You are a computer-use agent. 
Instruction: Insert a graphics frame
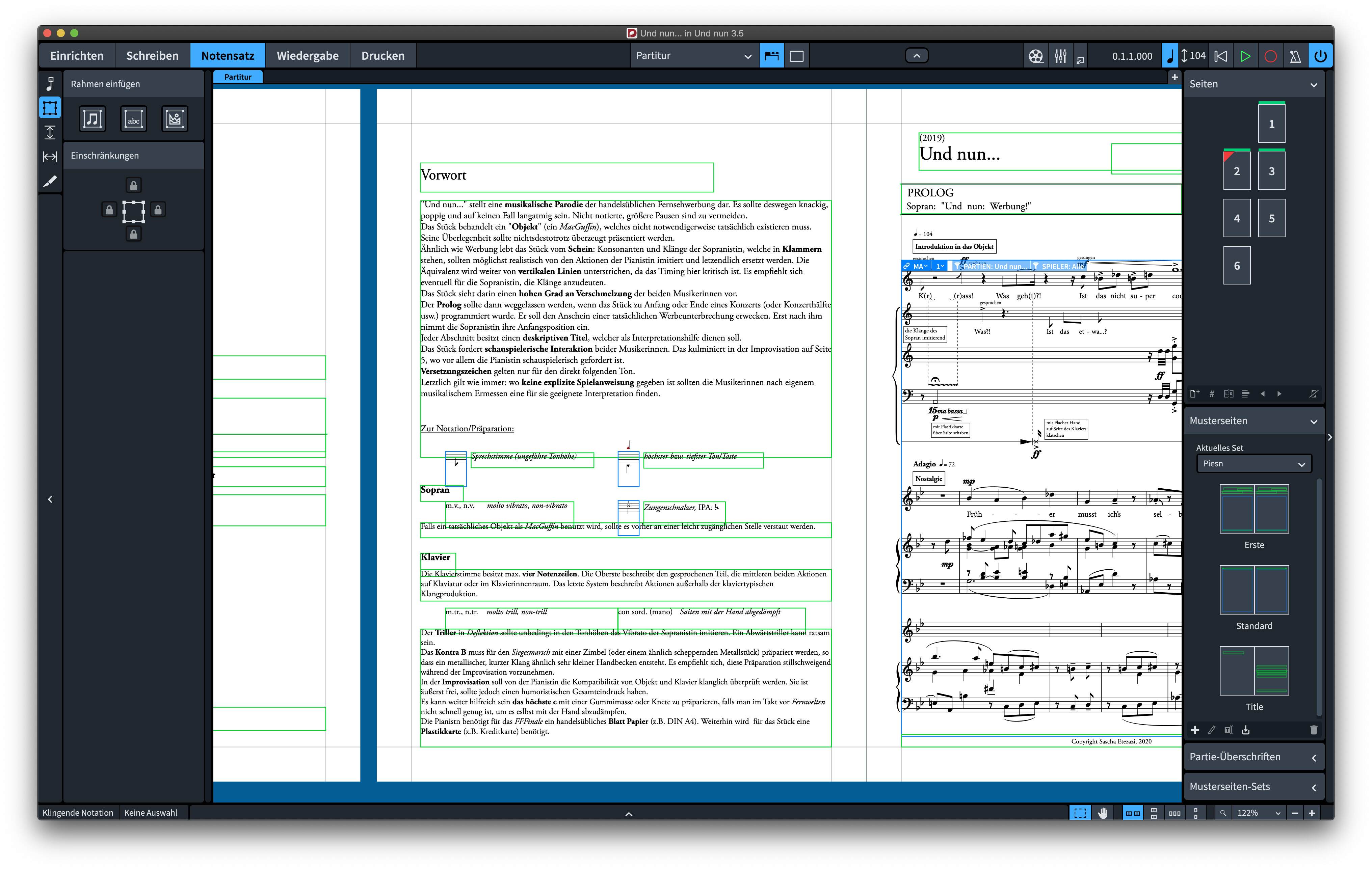tap(174, 119)
